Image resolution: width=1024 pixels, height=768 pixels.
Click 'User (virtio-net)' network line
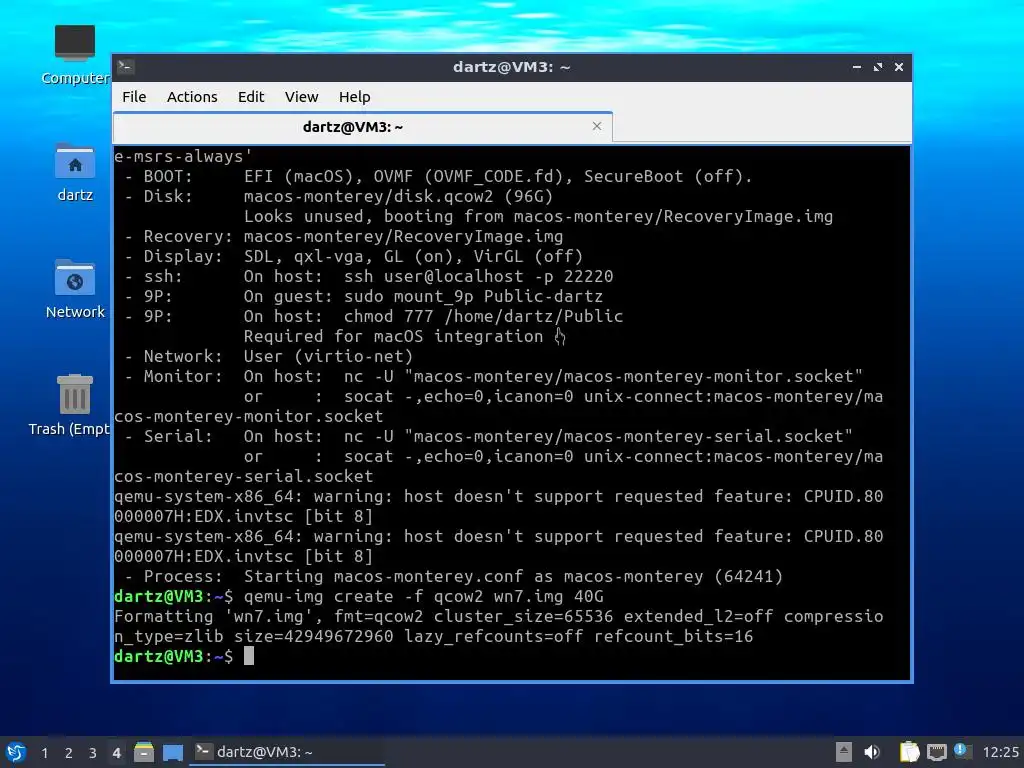[x=328, y=357]
